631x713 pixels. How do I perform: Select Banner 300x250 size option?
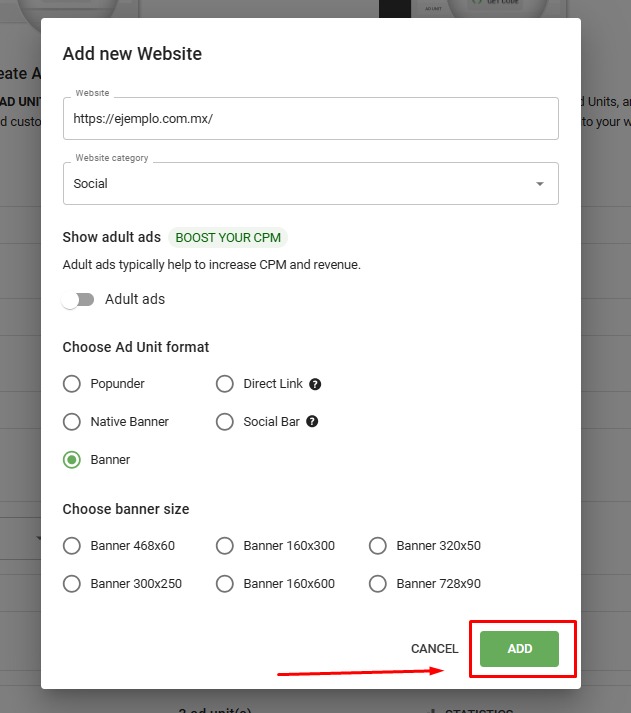pos(72,584)
